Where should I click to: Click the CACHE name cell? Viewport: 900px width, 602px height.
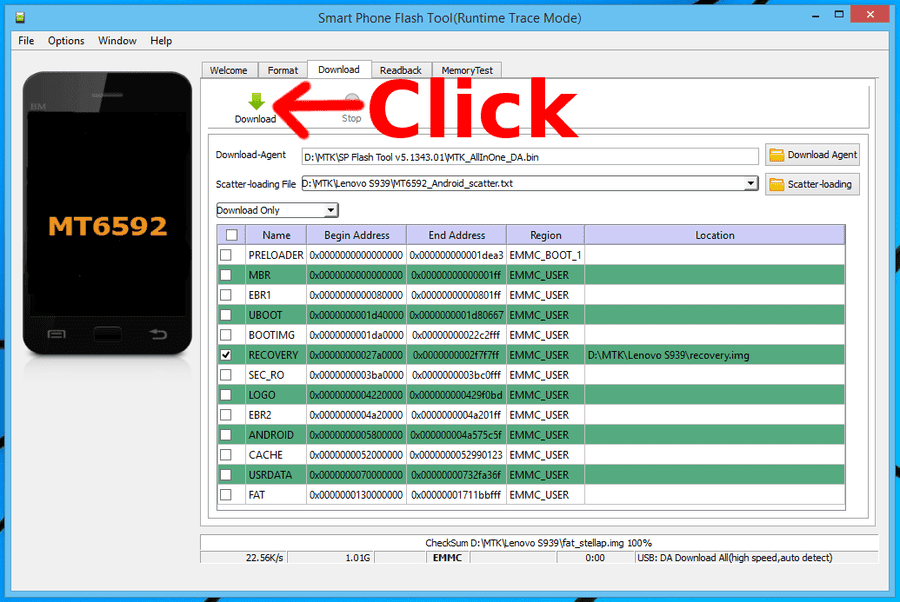click(x=276, y=455)
